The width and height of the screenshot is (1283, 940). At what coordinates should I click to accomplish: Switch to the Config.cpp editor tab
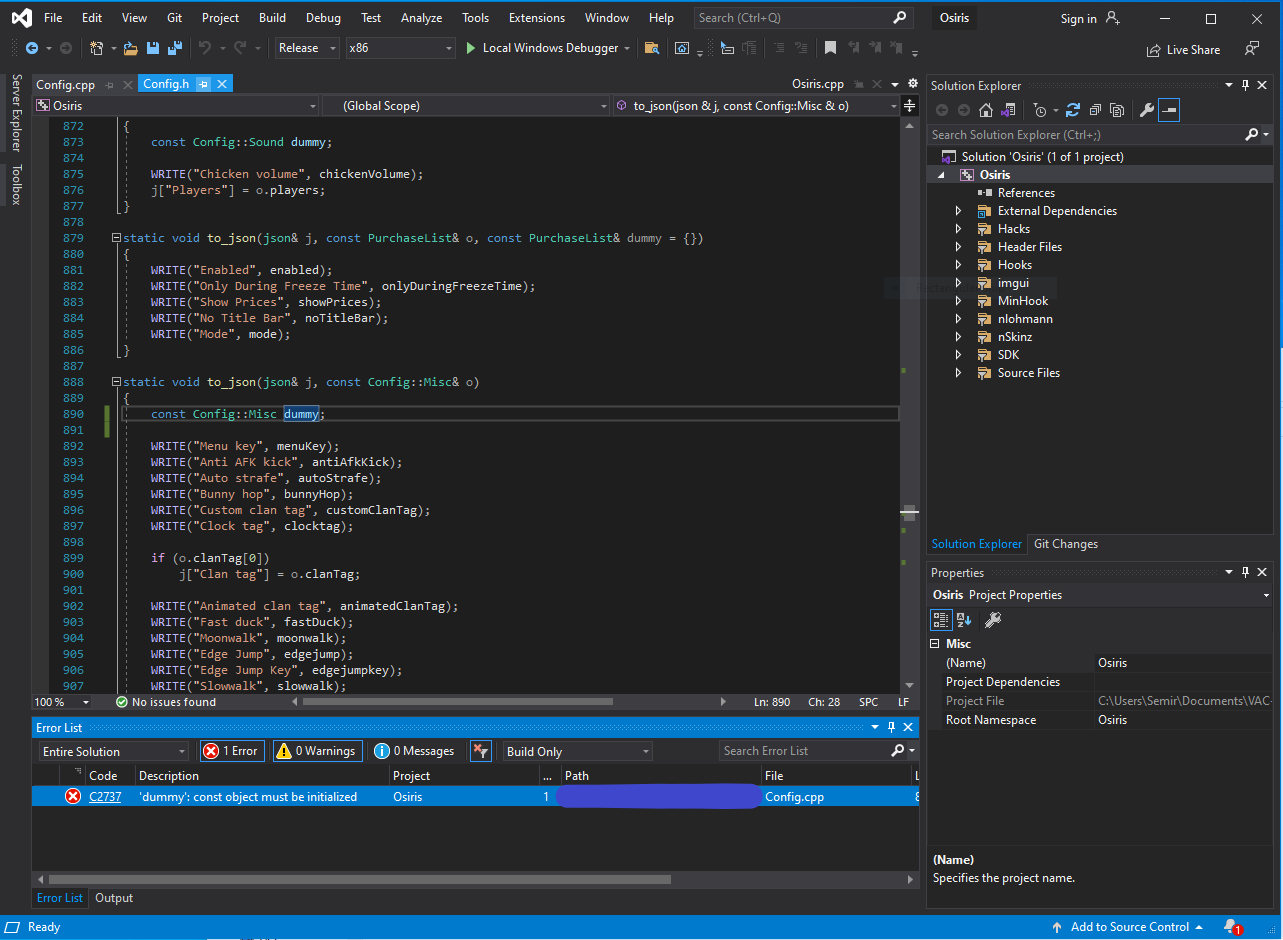point(65,84)
